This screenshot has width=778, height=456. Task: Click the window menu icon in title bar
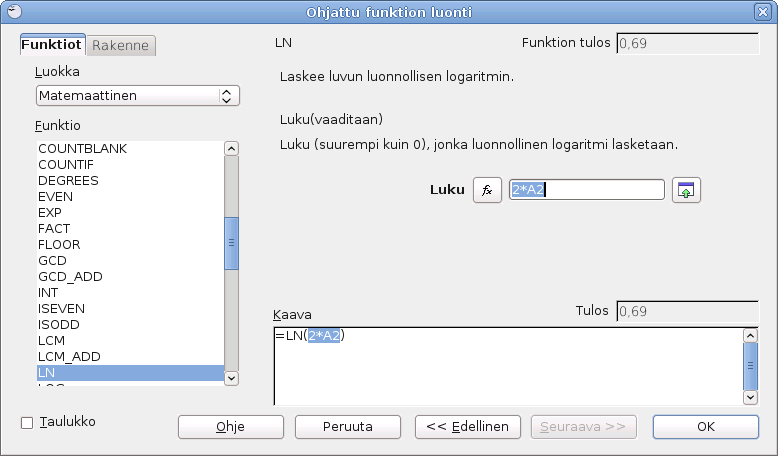tap(11, 12)
